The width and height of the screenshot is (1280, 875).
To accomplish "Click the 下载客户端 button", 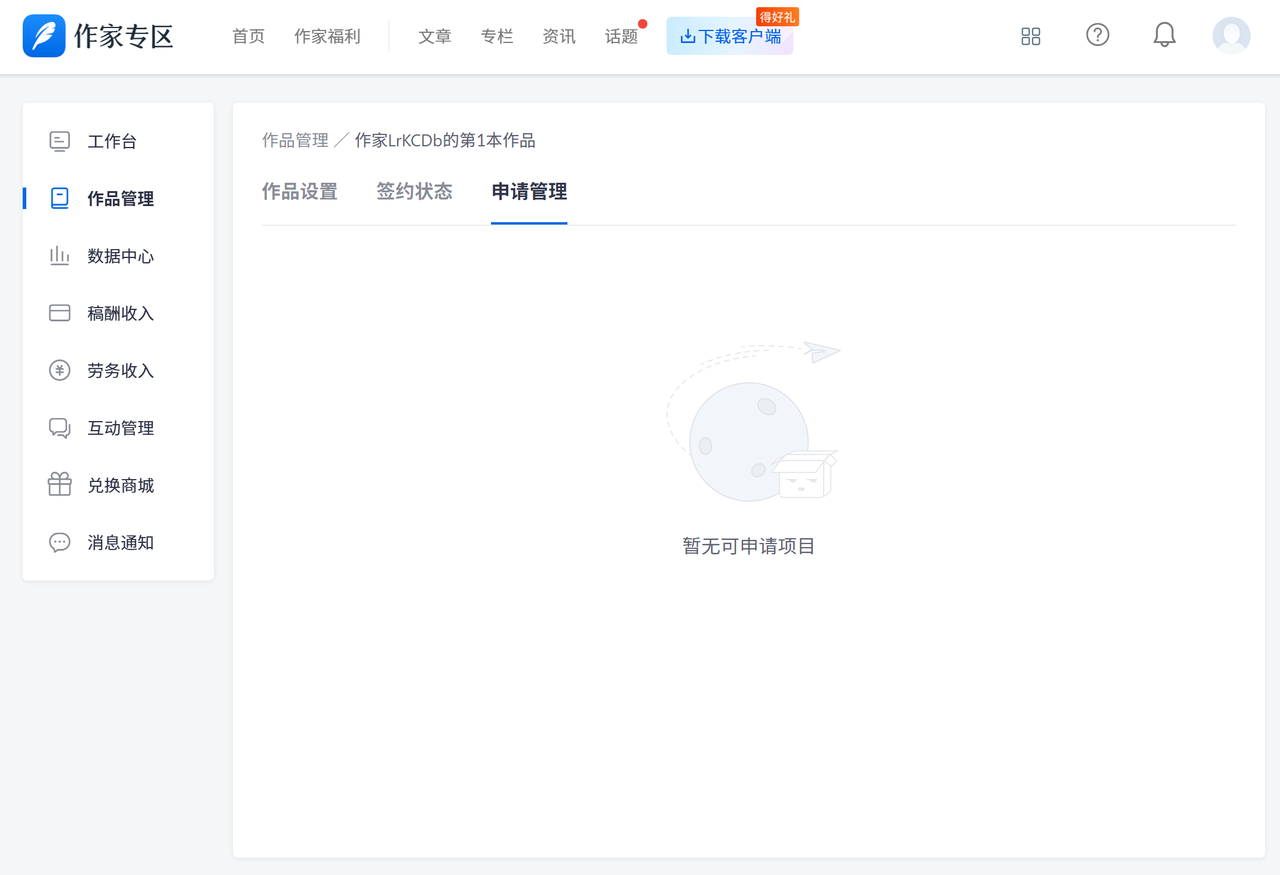I will click(730, 37).
